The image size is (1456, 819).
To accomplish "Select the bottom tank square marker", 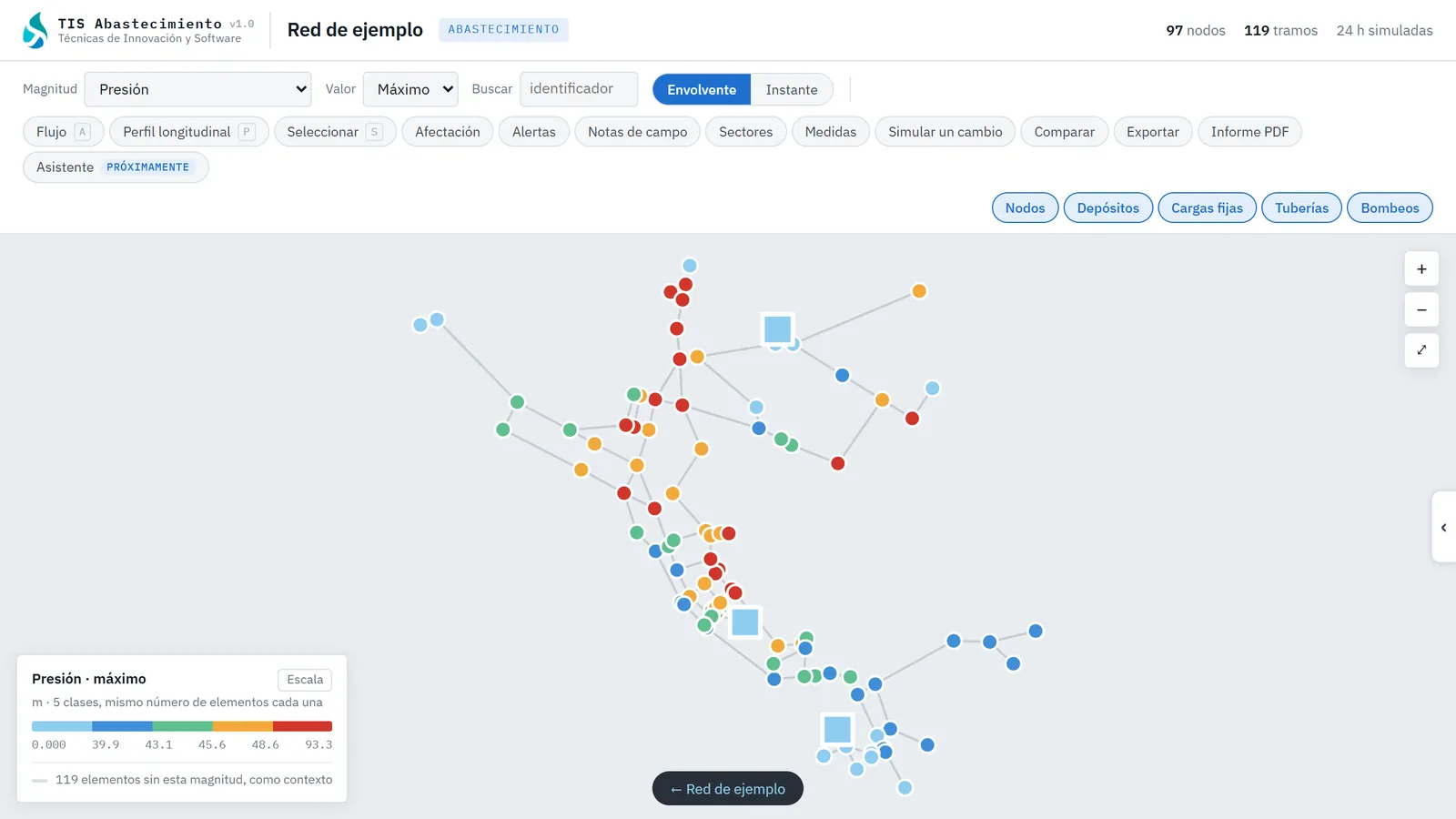I will [x=837, y=729].
